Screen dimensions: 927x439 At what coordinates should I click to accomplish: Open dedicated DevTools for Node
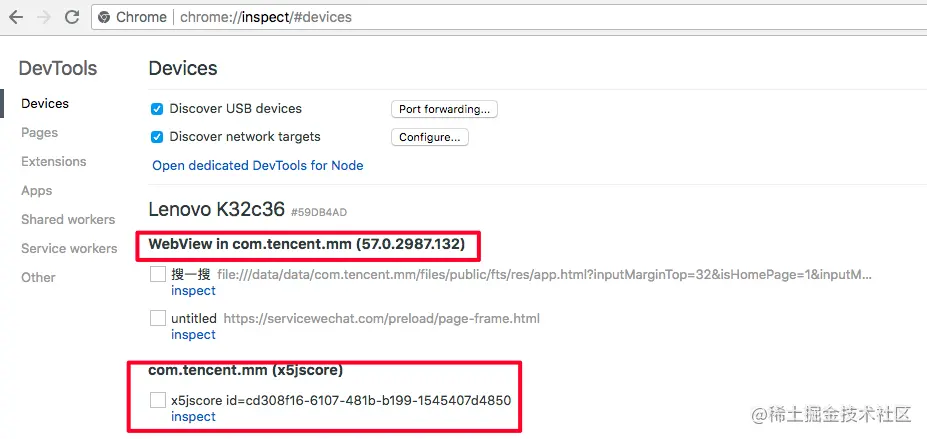coord(258,165)
